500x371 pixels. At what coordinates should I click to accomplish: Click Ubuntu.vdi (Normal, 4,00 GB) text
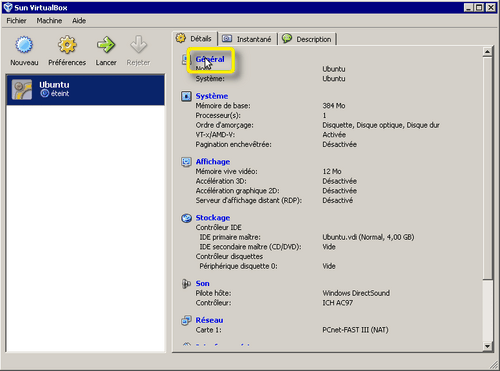[368, 237]
